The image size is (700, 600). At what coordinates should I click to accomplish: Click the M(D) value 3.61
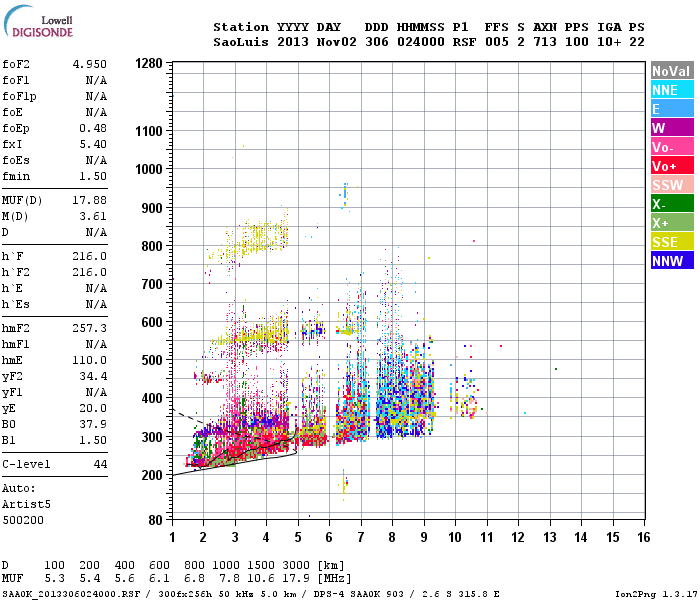pos(93,216)
